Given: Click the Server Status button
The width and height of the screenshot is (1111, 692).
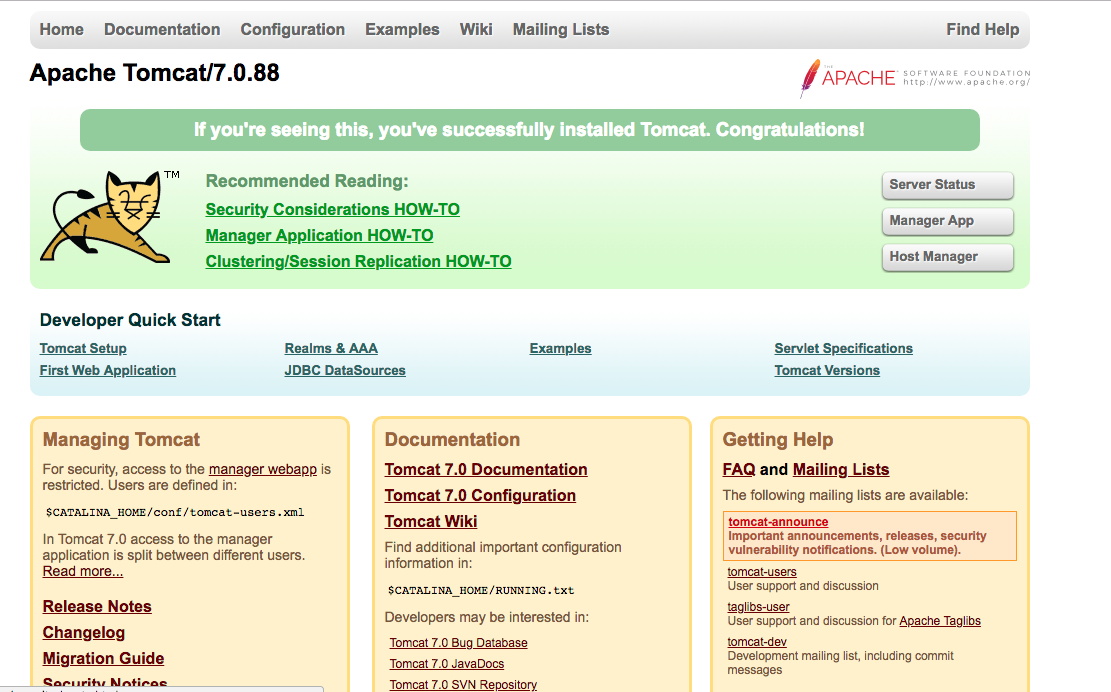Looking at the screenshot, I should pos(947,185).
